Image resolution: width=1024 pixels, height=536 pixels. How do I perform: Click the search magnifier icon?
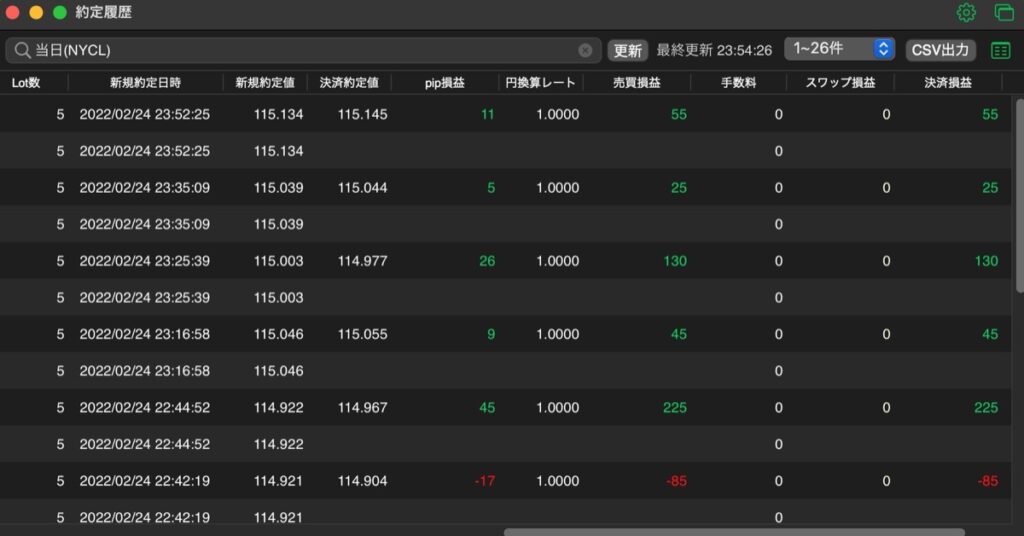[22, 50]
